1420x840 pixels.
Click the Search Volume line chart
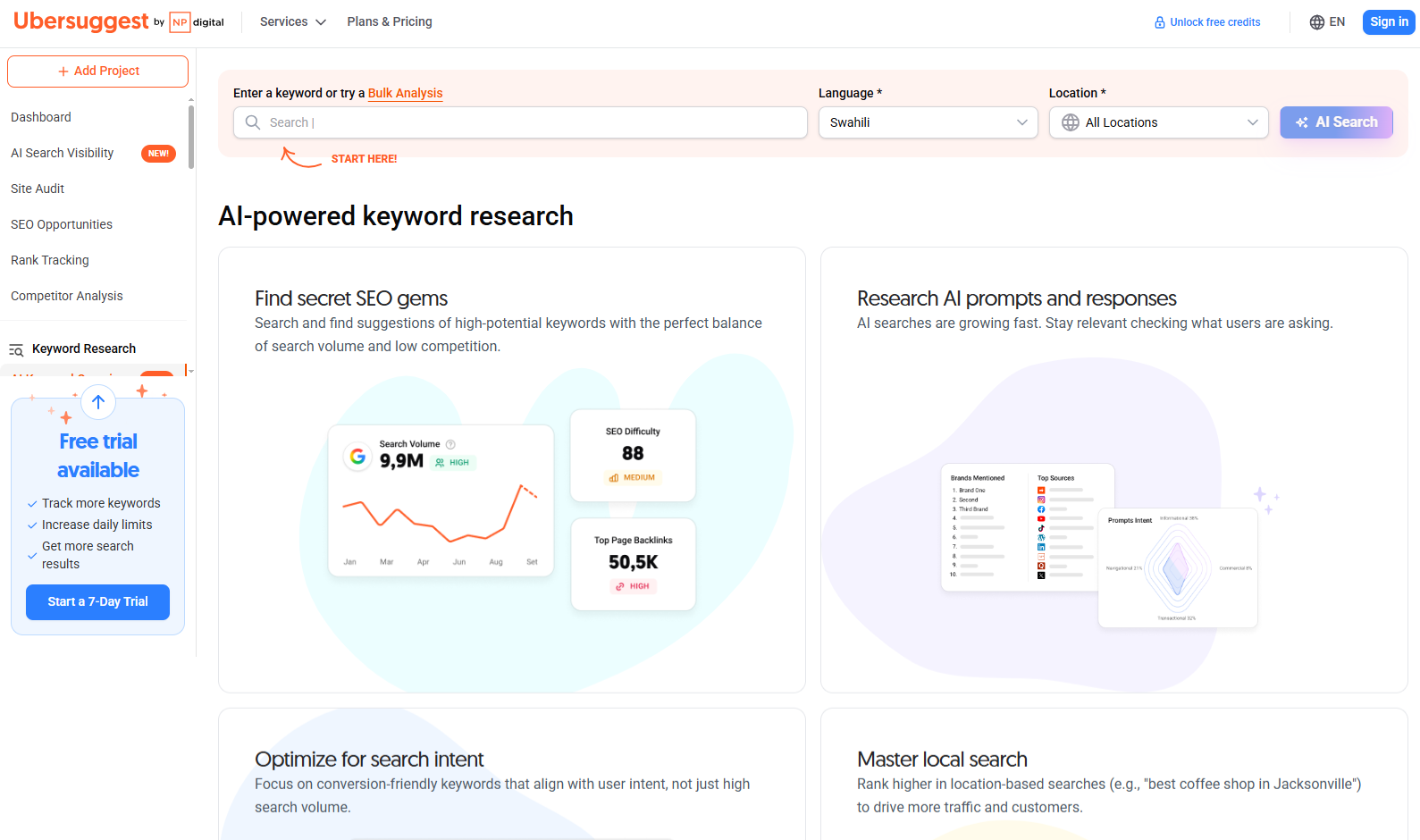point(441,513)
